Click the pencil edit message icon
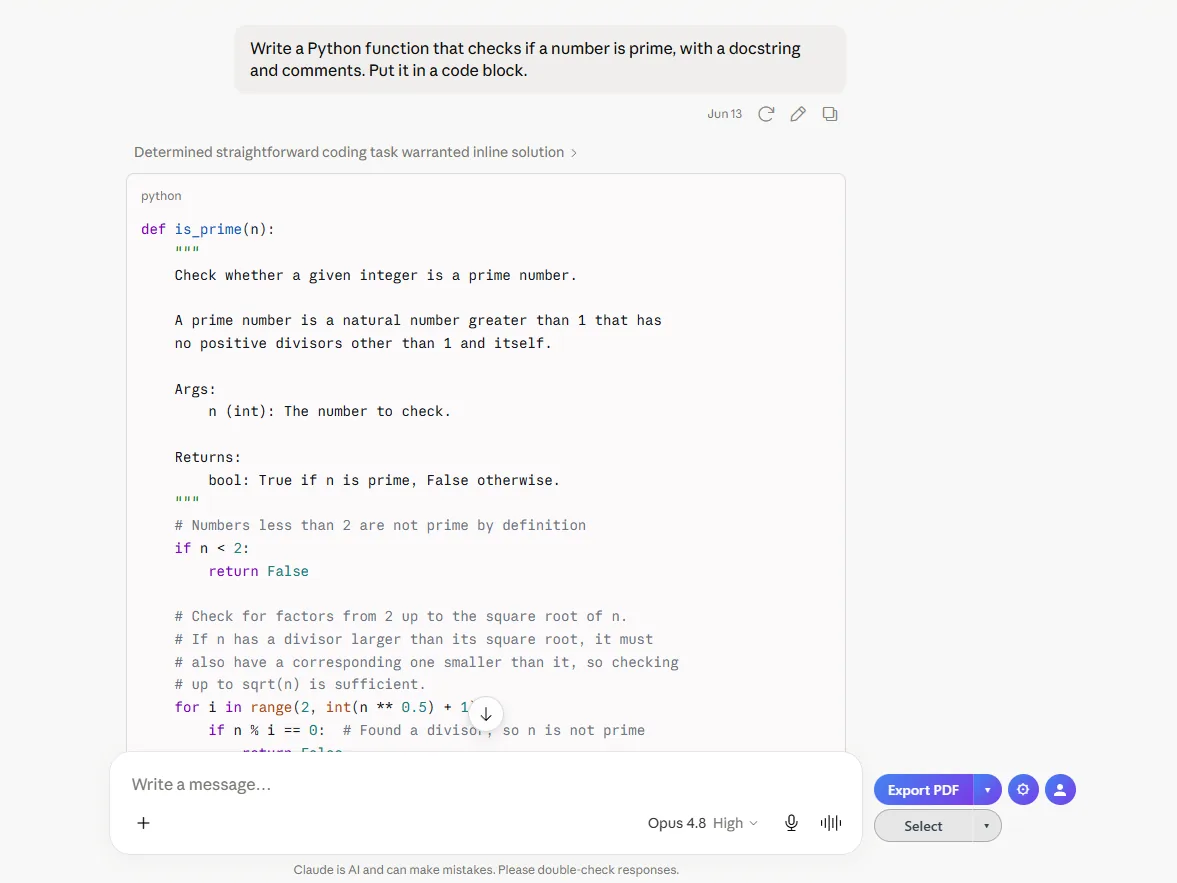The width and height of the screenshot is (1177, 883). tap(798, 114)
